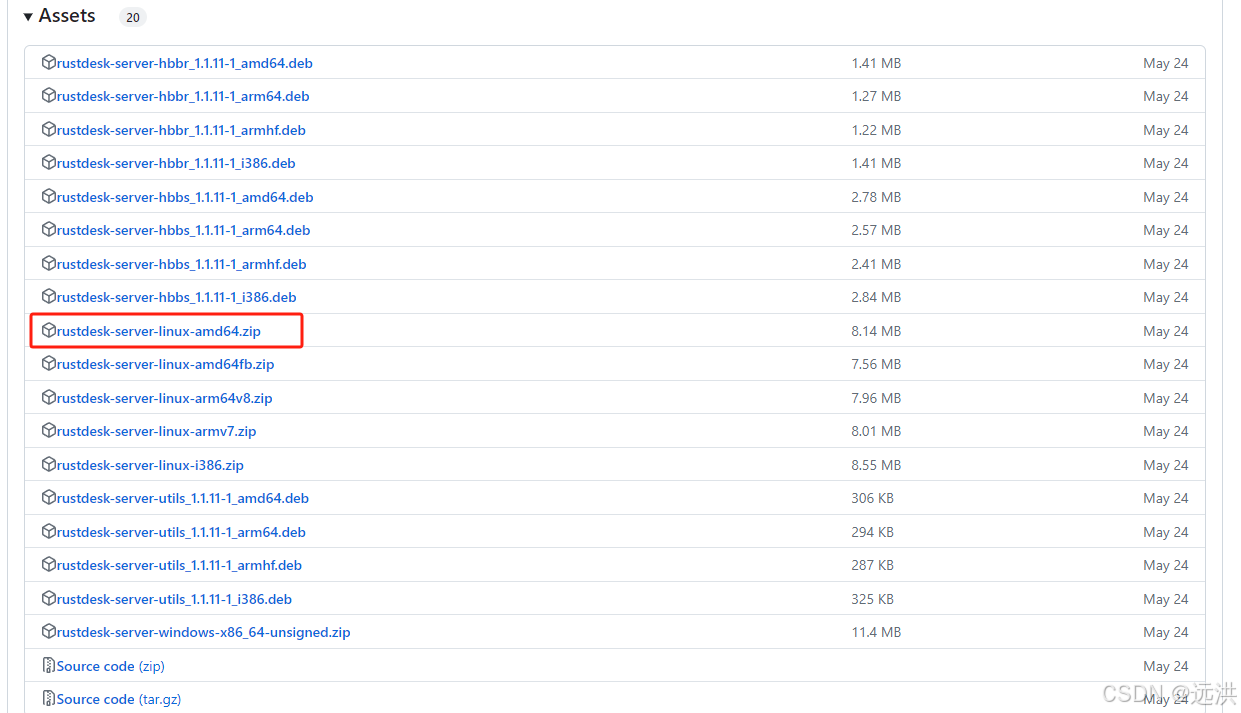1241x713 pixels.
Task: Click package icon for utils_1.1.11-1_i386.deb
Action: (49, 598)
